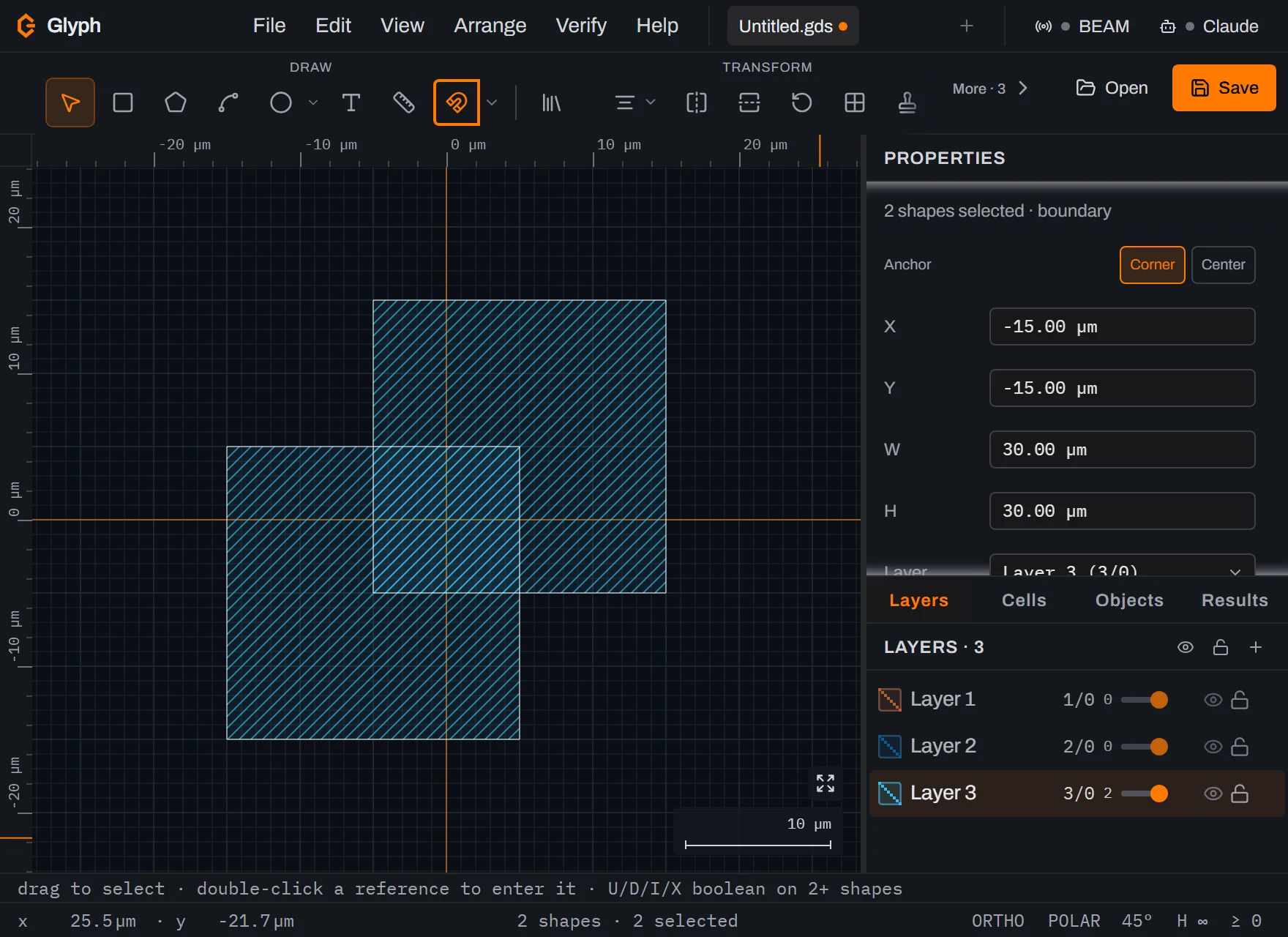
Task: Open a new tab with plus button
Action: click(967, 26)
